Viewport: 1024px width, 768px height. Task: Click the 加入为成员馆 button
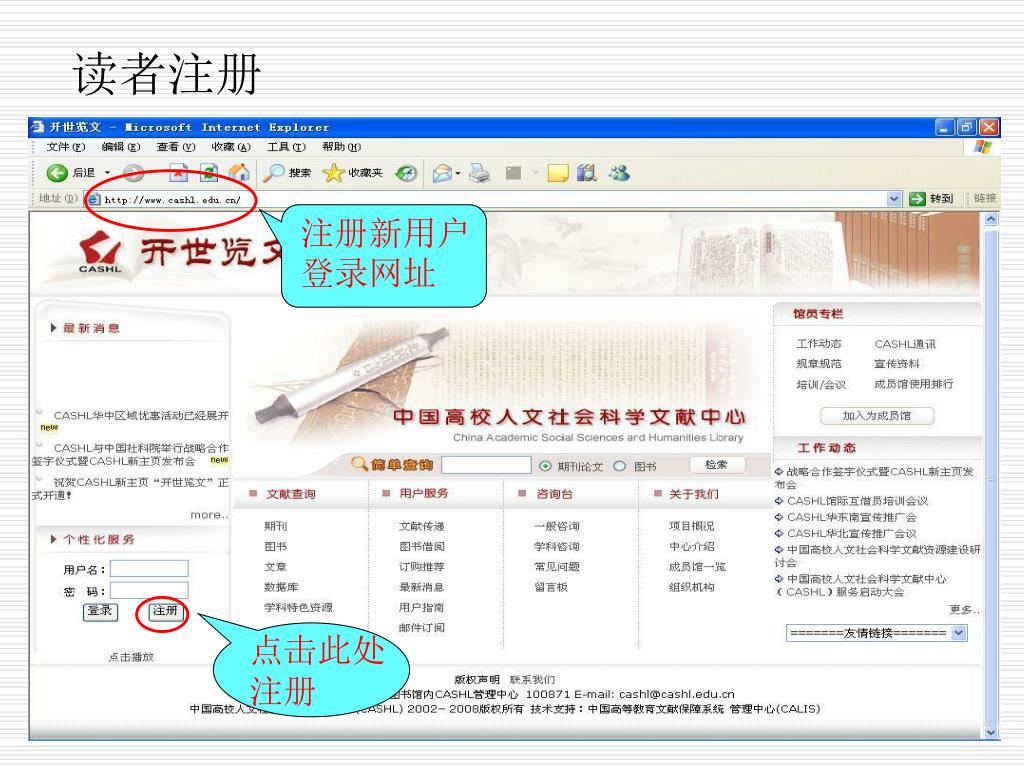[877, 415]
